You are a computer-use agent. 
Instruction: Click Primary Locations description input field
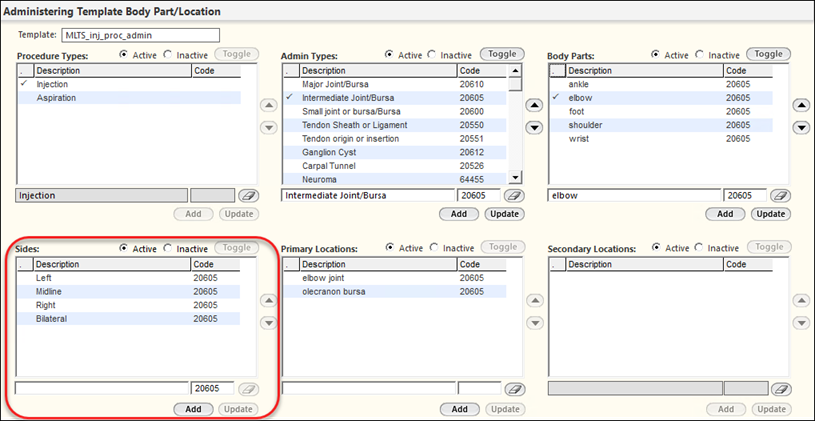tap(368, 388)
